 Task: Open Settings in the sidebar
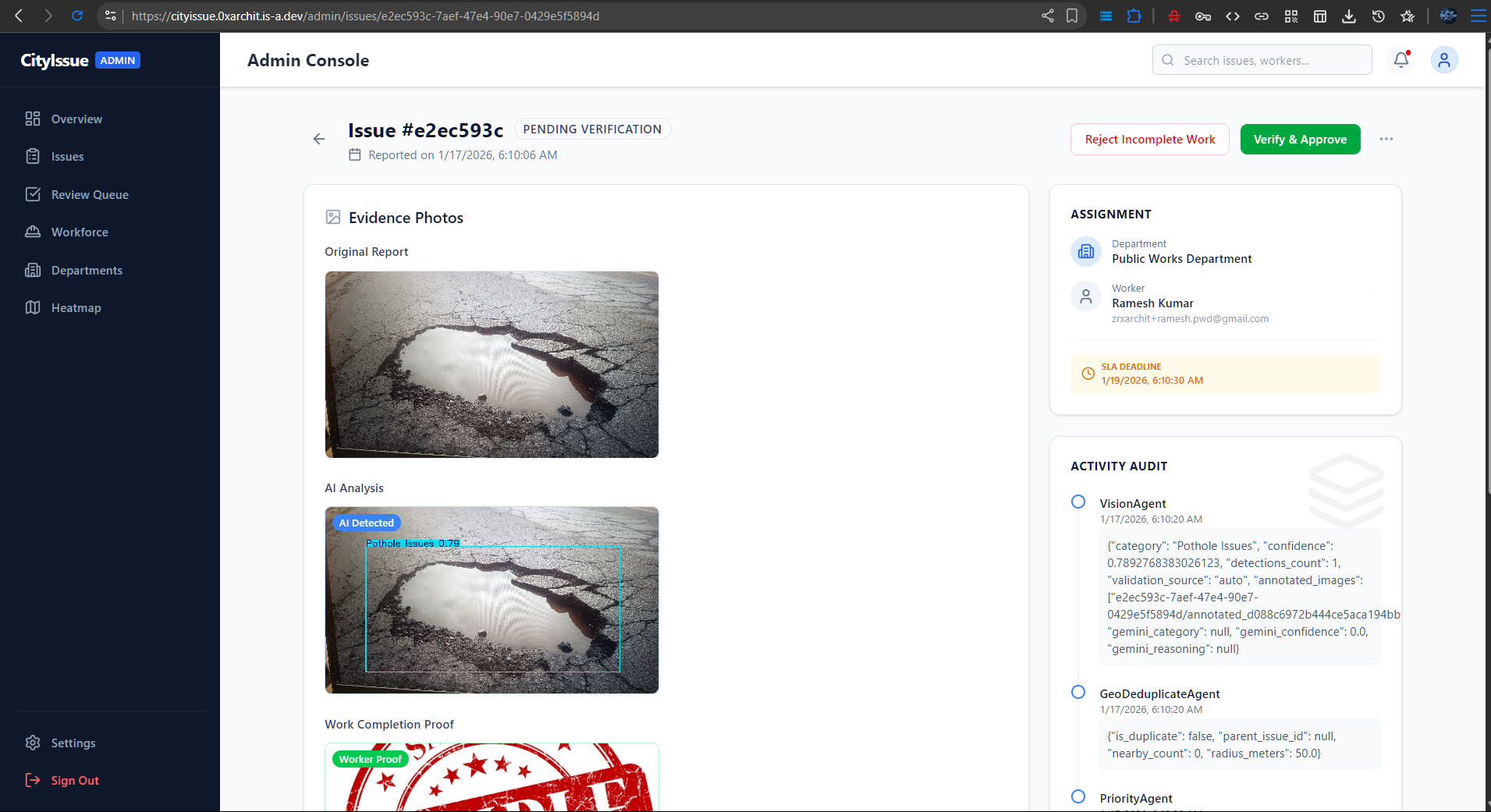[73, 743]
